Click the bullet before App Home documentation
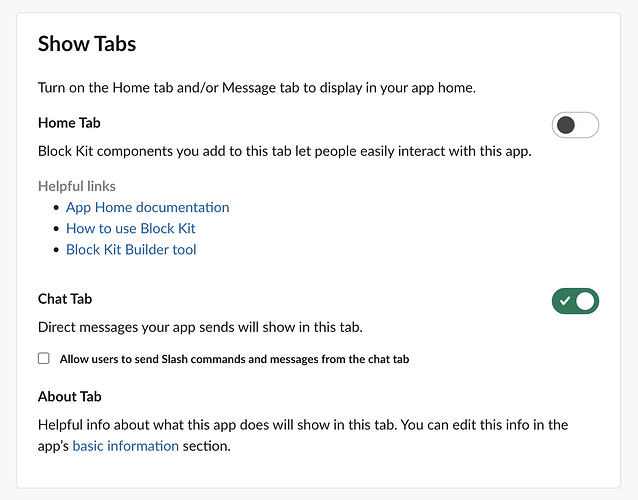The width and height of the screenshot is (638, 500). (x=55, y=208)
